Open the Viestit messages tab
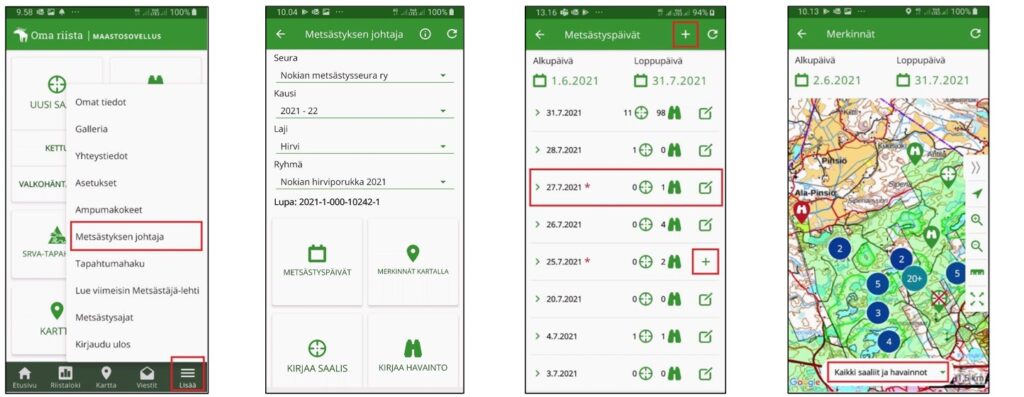This screenshot has width=1024, height=397. (x=147, y=377)
